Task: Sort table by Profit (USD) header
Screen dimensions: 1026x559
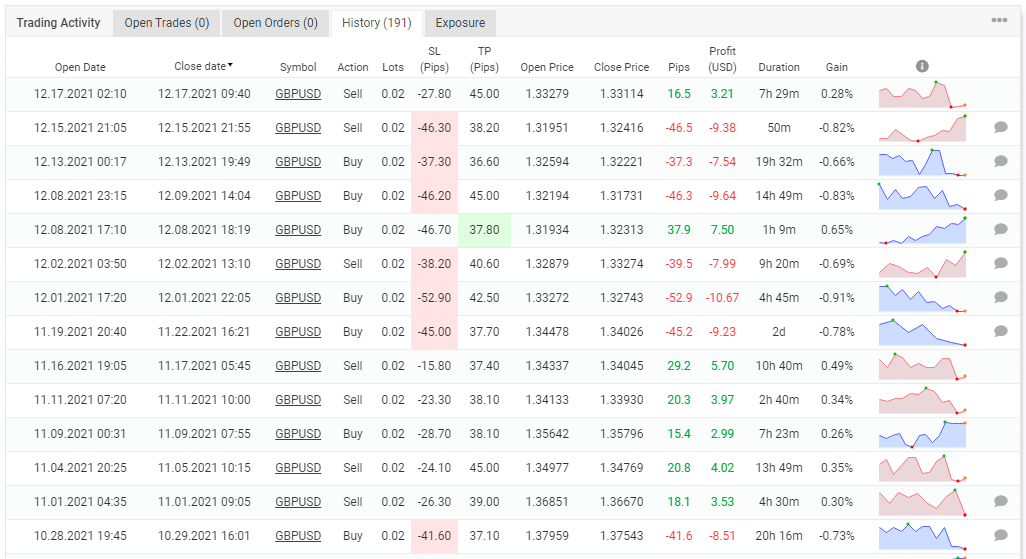Action: (x=722, y=59)
